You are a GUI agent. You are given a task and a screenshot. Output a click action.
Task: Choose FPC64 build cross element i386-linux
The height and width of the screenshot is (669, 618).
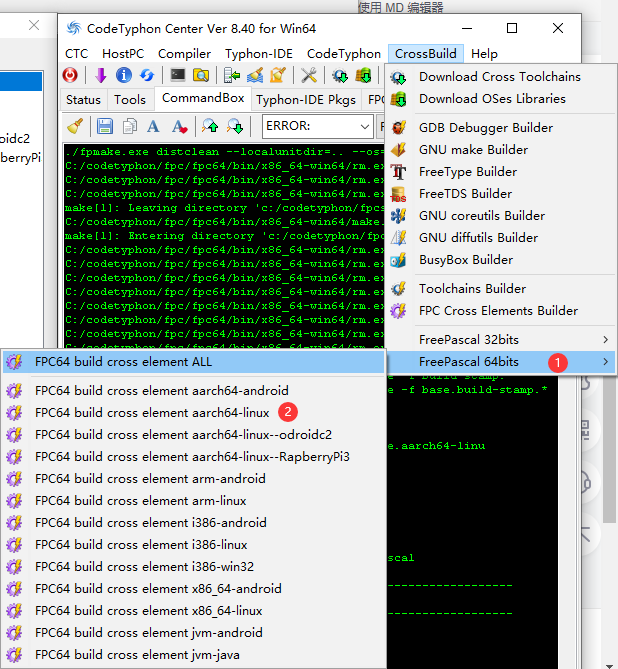[x=194, y=545]
